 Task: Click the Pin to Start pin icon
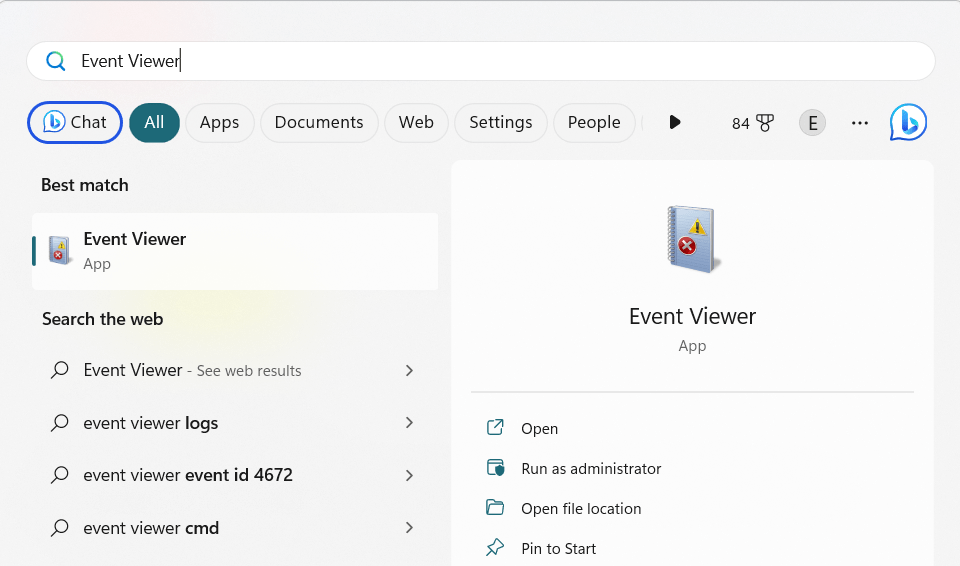point(495,548)
